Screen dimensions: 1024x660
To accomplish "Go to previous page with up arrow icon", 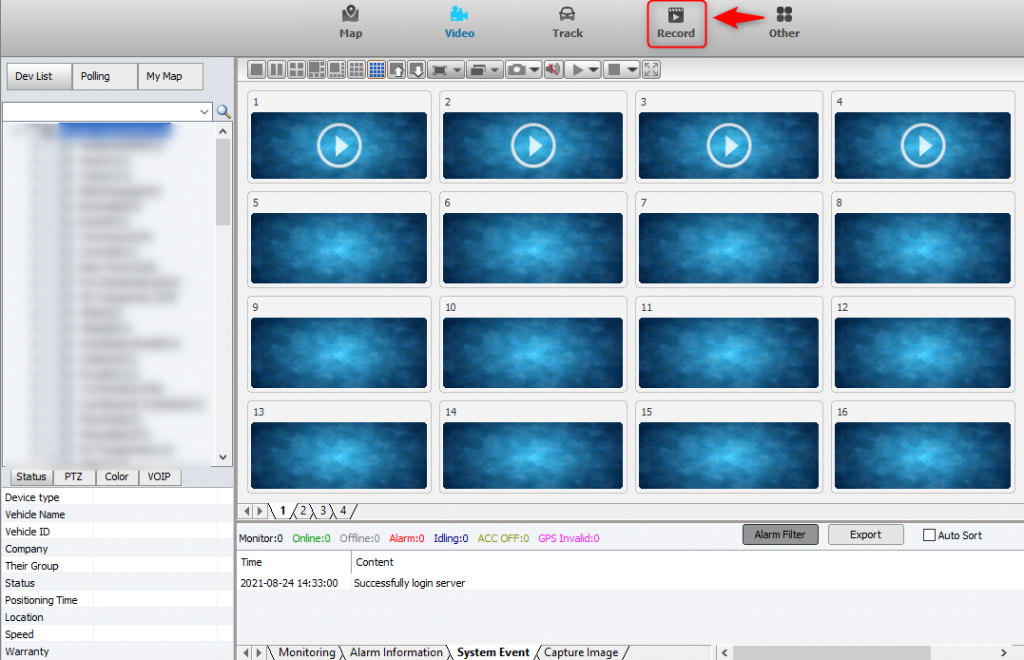I will click(397, 70).
